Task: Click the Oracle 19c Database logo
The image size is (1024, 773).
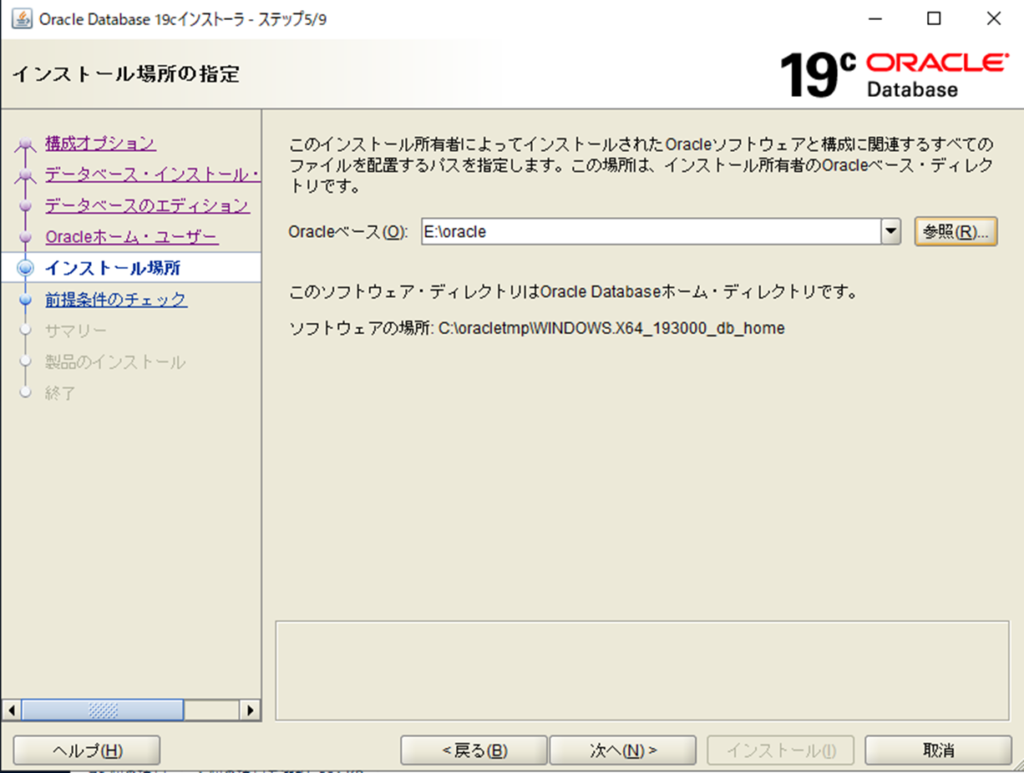Action: coord(893,74)
